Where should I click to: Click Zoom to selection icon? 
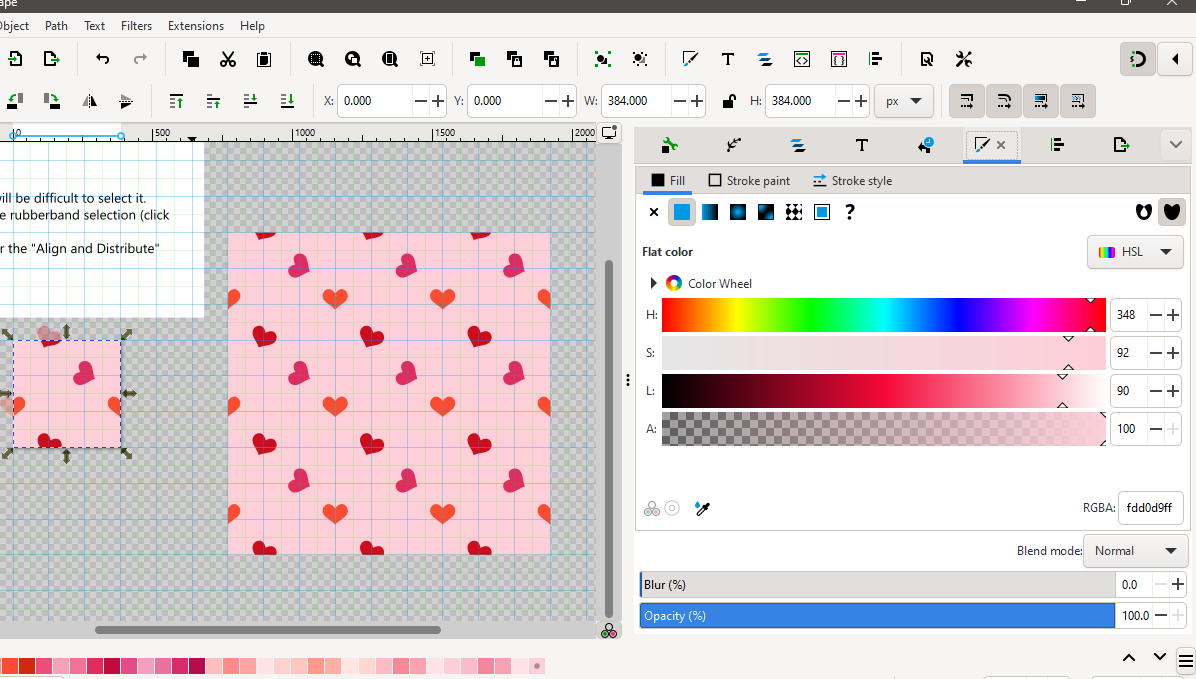tap(315, 59)
